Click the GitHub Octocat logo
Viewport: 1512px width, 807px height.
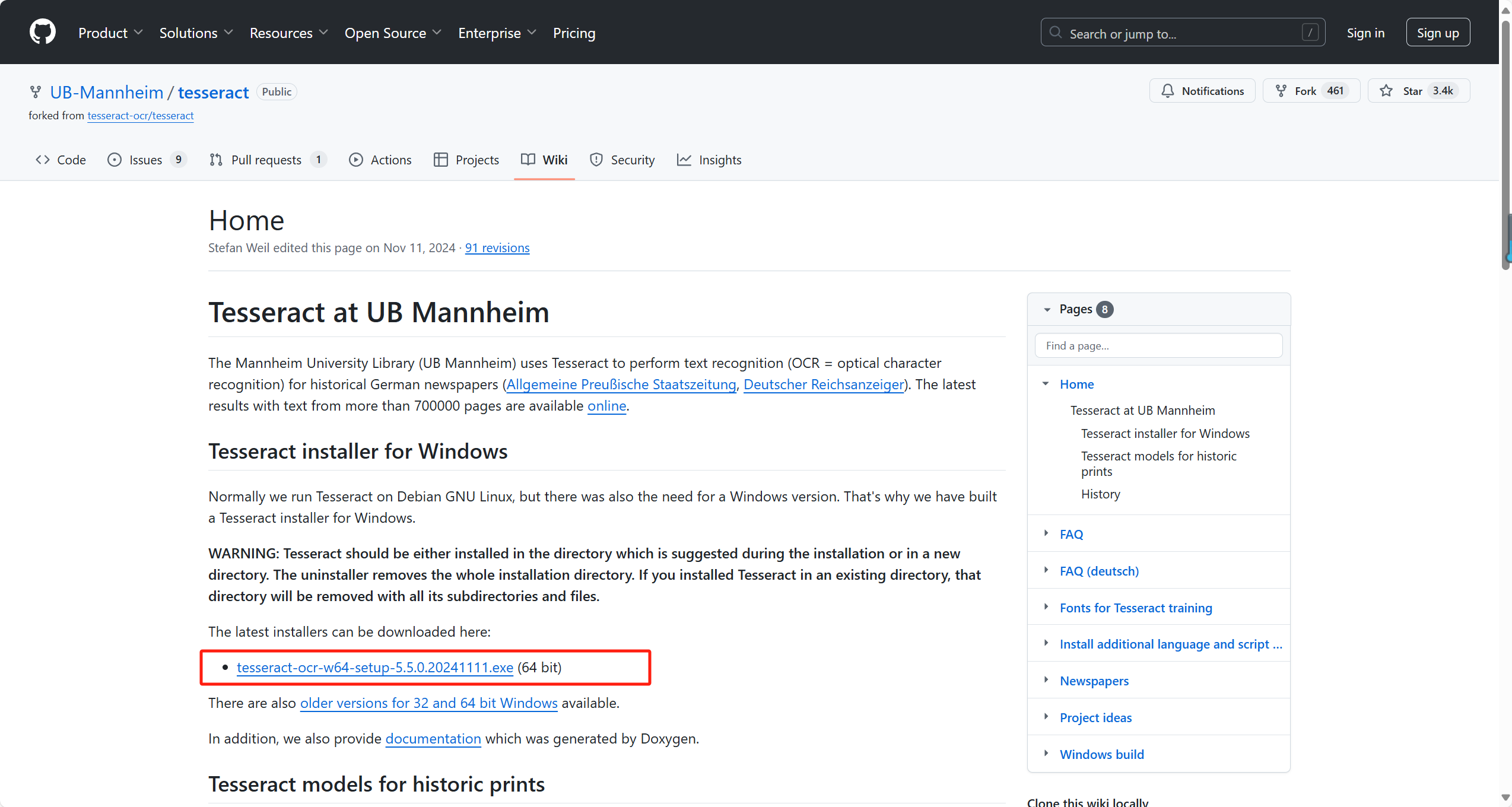pyautogui.click(x=42, y=32)
